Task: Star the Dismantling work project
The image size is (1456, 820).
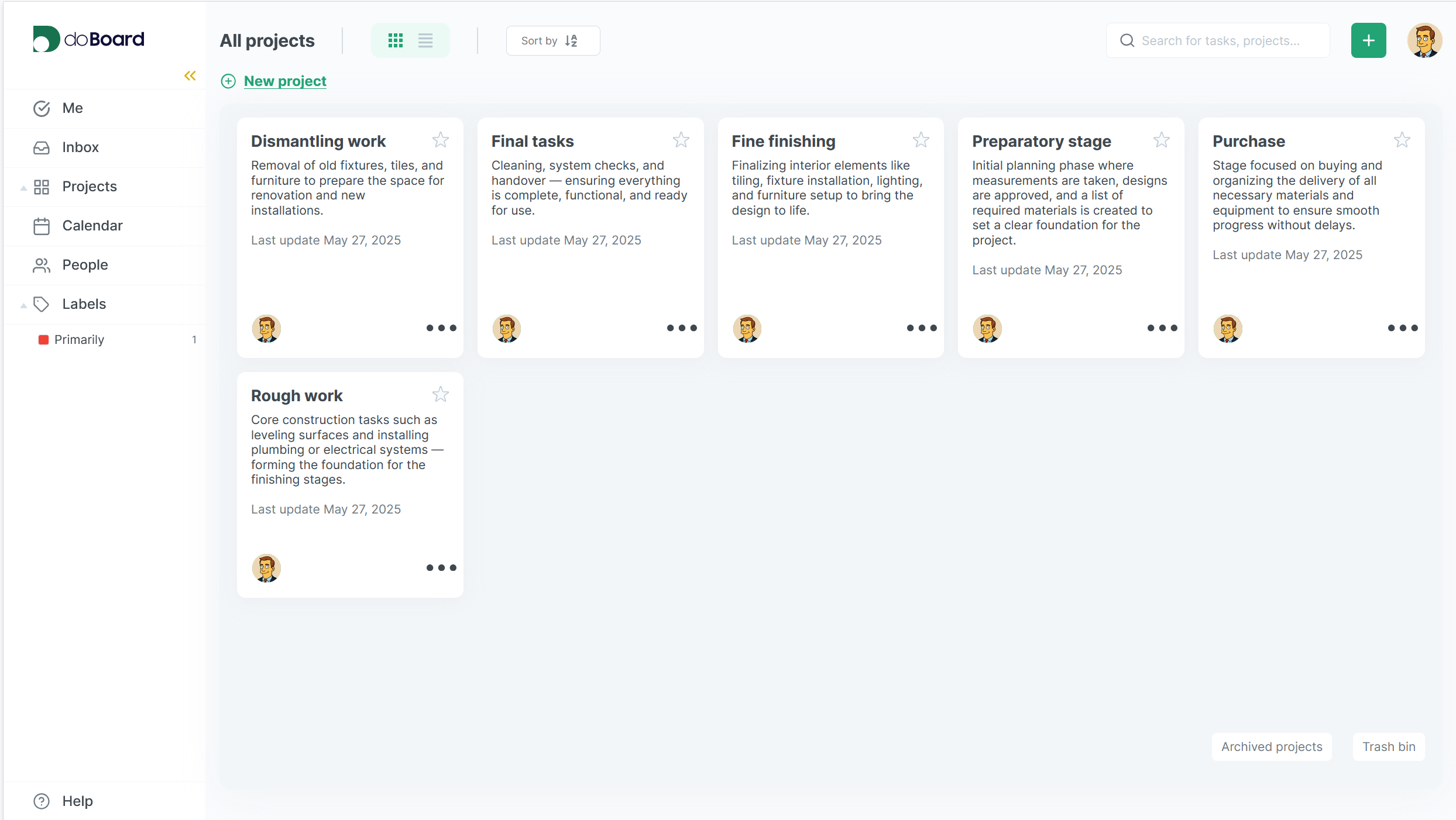Action: [441, 140]
